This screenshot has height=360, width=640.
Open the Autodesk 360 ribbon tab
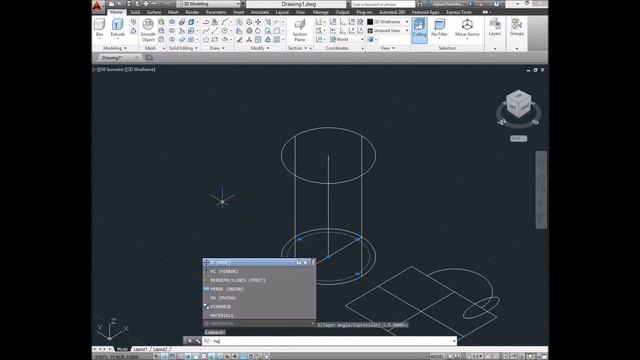tap(392, 12)
